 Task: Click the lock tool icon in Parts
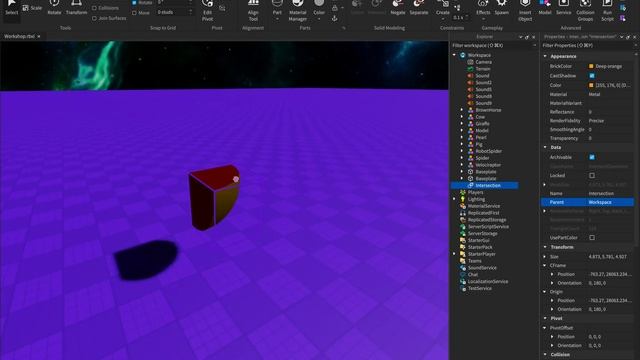point(335,8)
